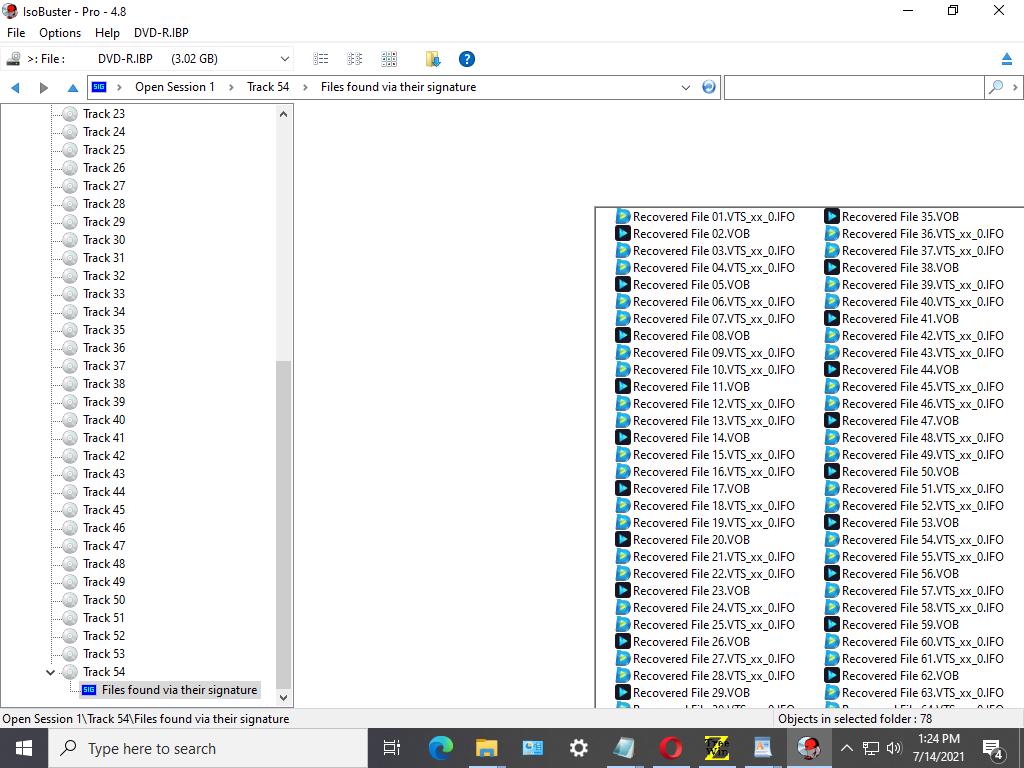Select Track 36 in the tree

104,348
